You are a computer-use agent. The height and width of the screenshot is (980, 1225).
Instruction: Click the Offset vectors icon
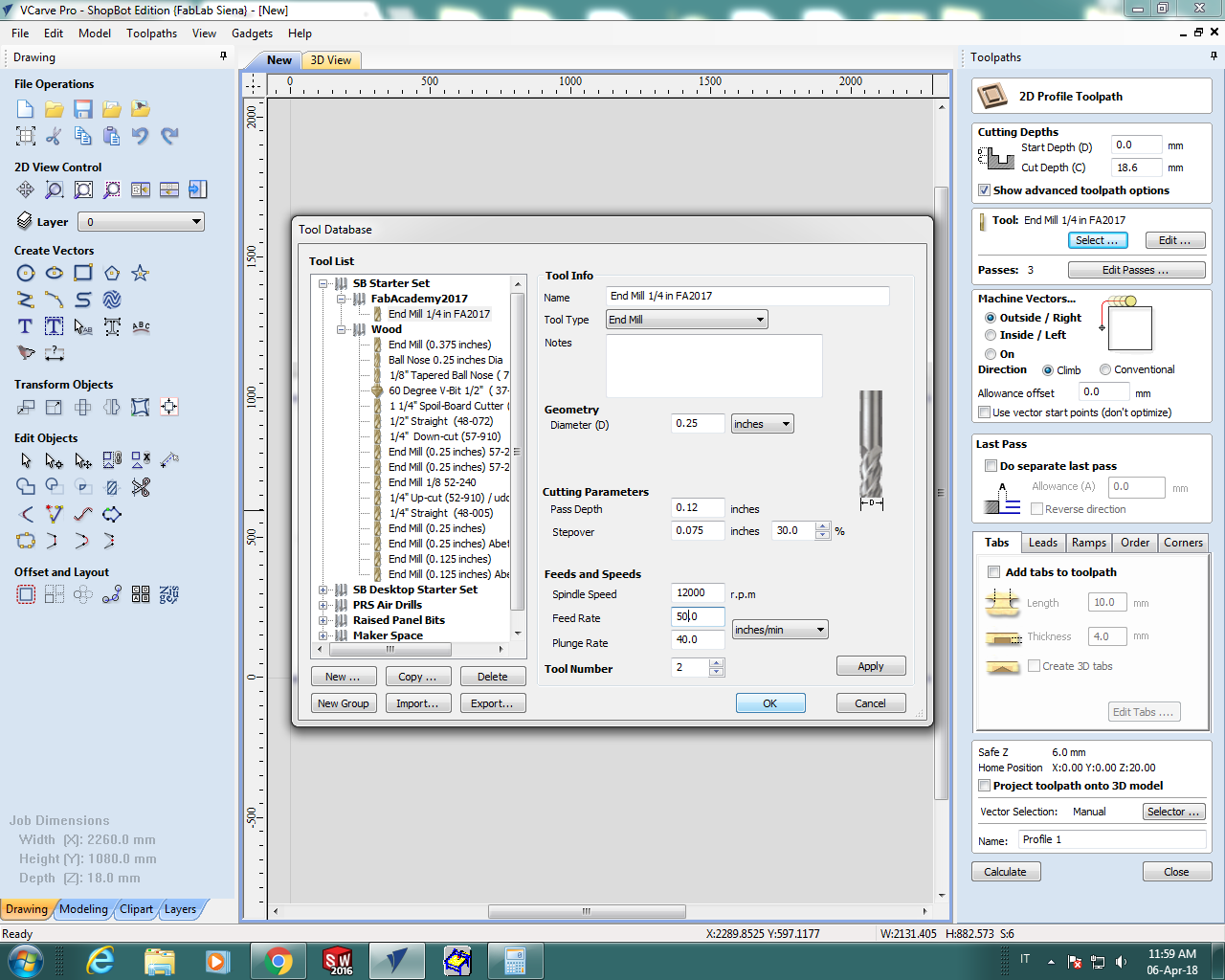pyautogui.click(x=26, y=594)
